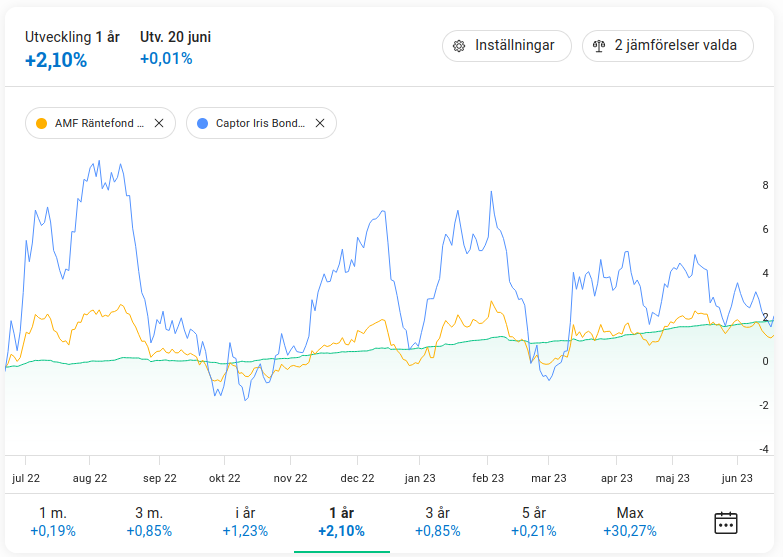Click the AMF Räntefond chip label
The image size is (783, 557).
click(98, 123)
